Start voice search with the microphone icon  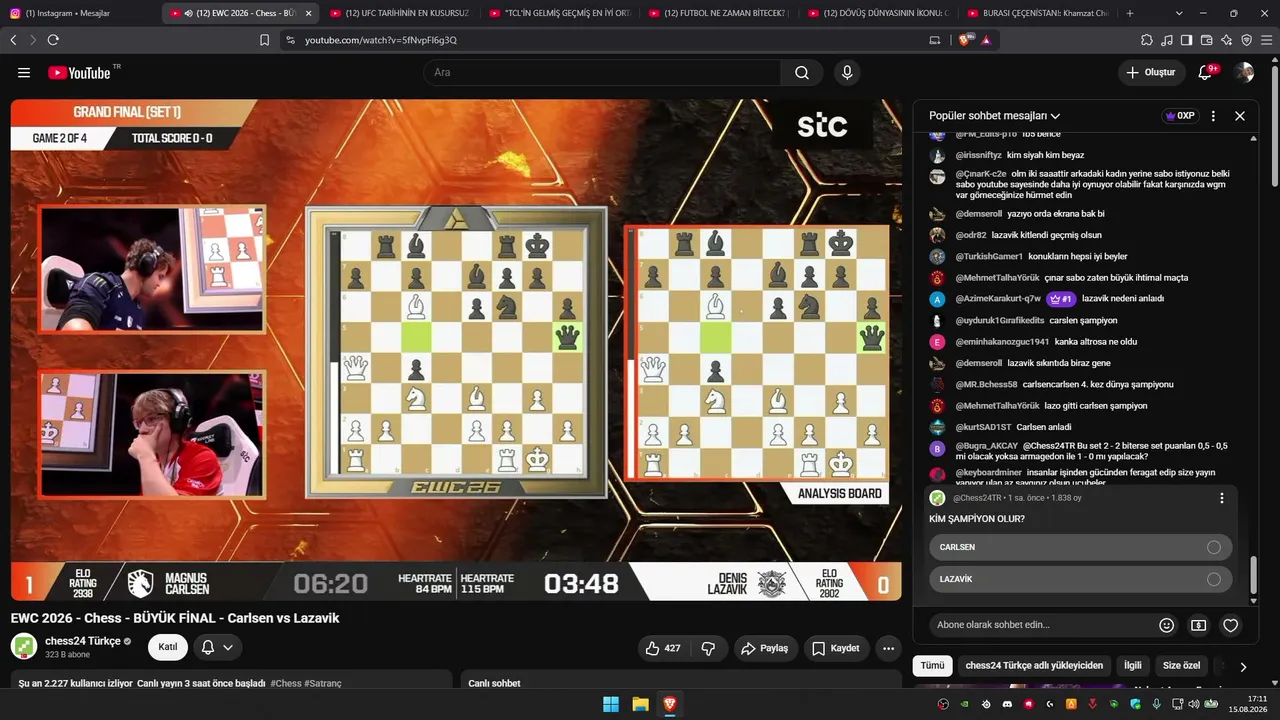click(847, 73)
